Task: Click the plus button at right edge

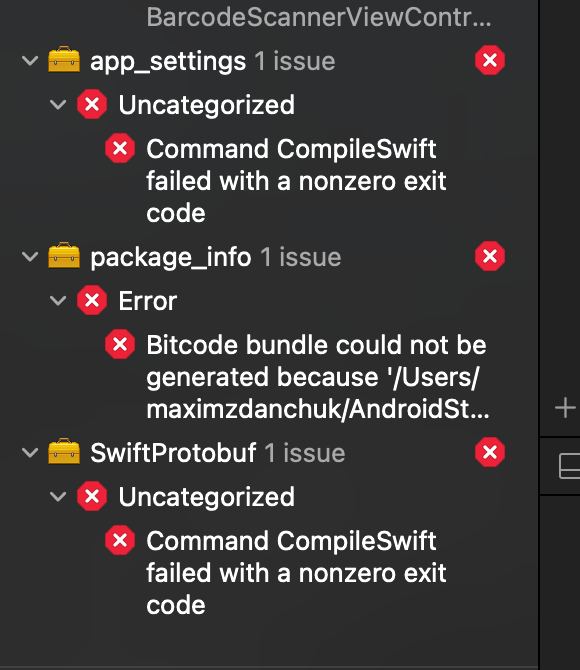Action: (565, 407)
